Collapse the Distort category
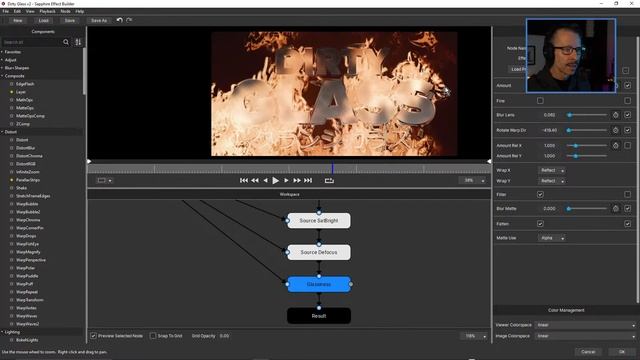 pos(2,132)
